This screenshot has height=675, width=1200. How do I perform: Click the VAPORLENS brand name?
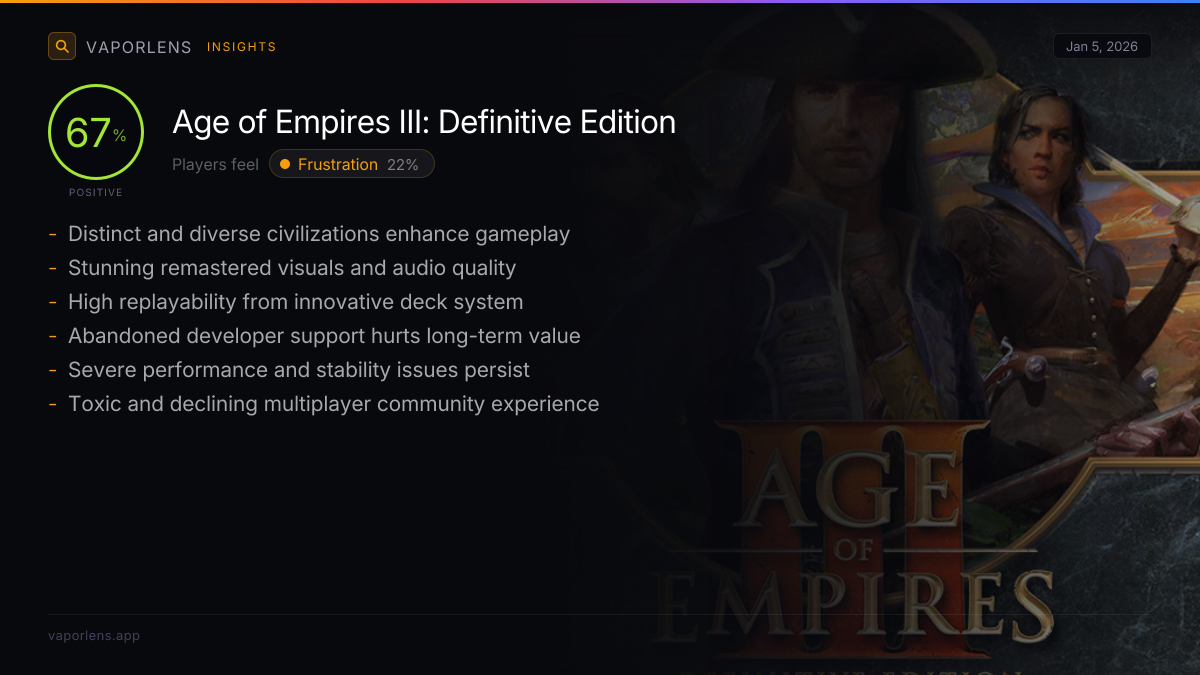(139, 47)
